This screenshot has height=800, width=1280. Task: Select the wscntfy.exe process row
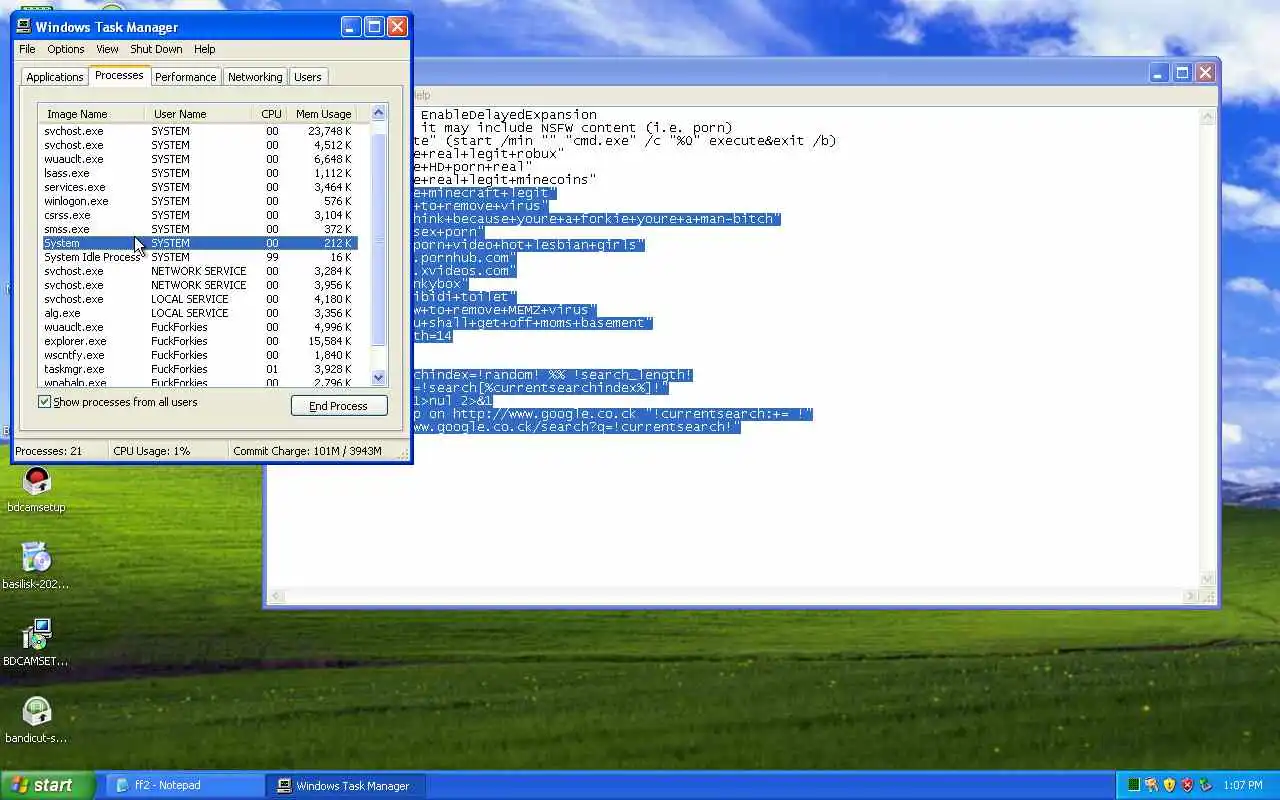coord(198,355)
